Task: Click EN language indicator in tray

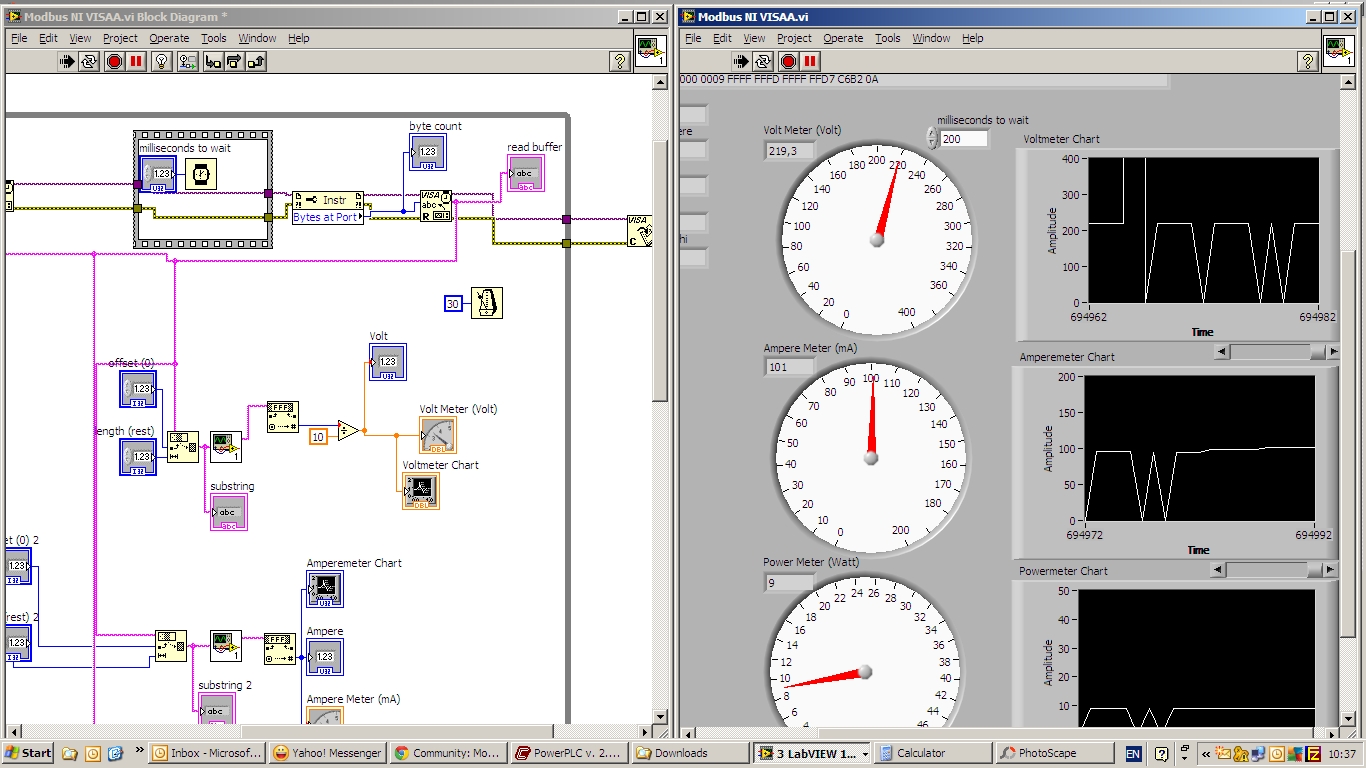Action: pyautogui.click(x=1133, y=753)
